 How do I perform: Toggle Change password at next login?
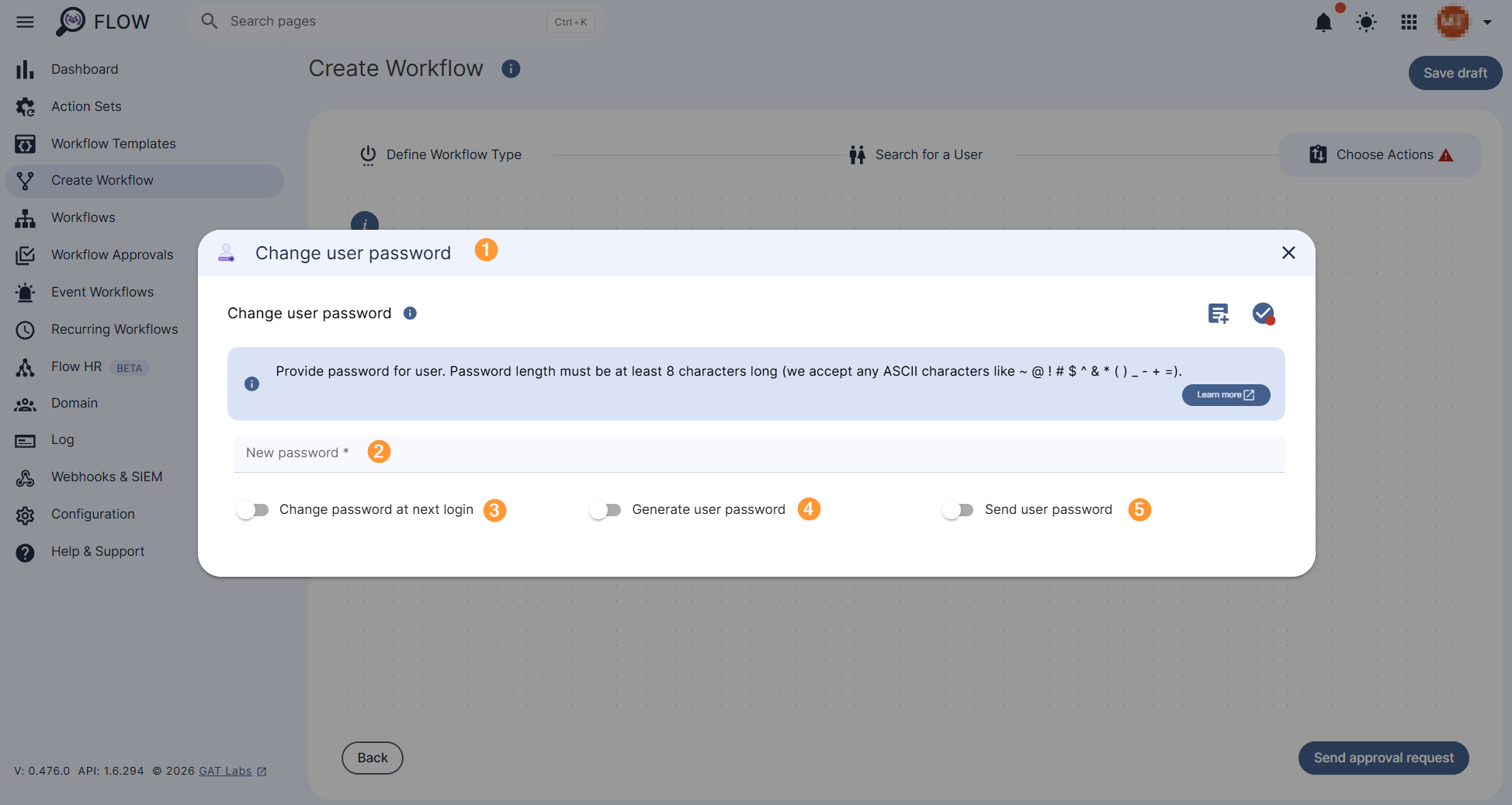(253, 510)
